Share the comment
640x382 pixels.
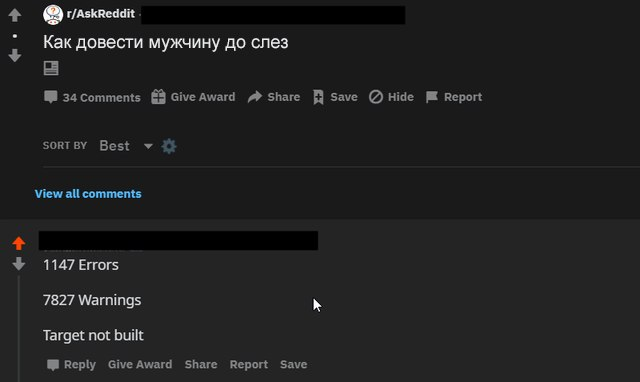coord(201,364)
